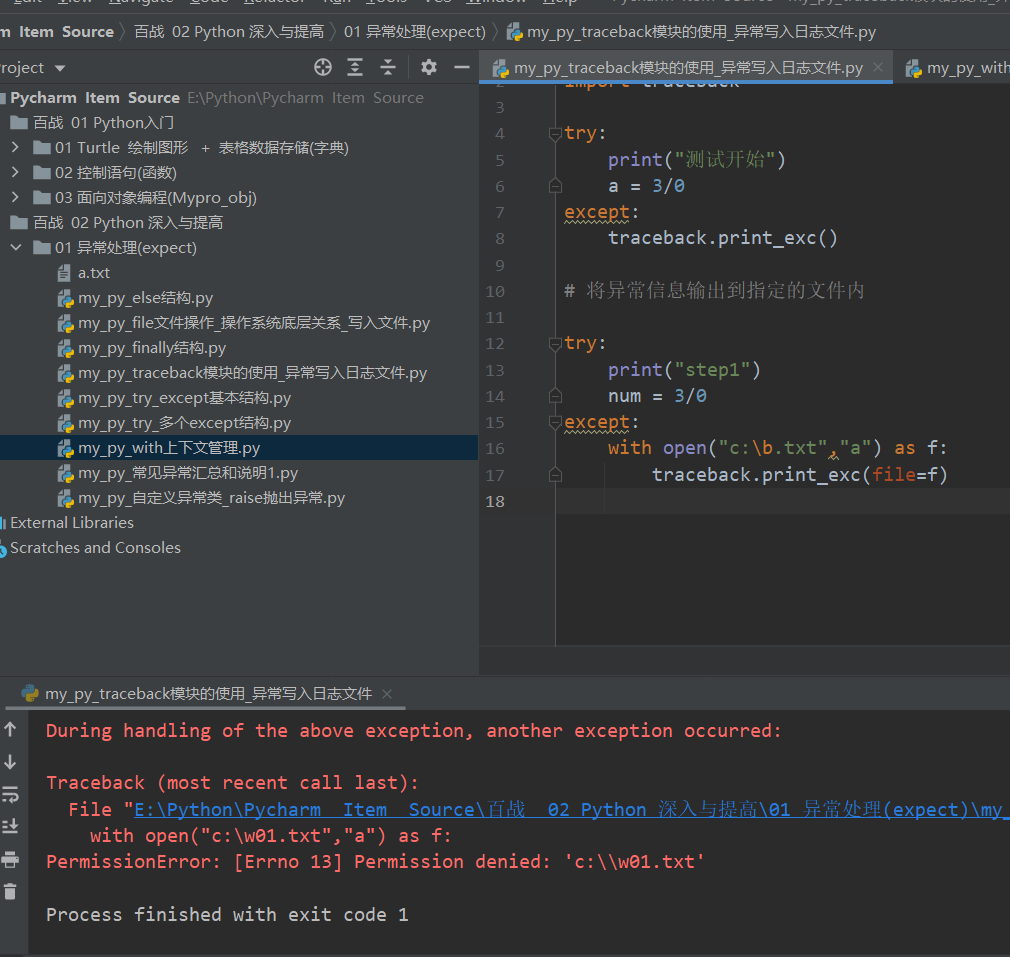Clear console with the trash icon
This screenshot has width=1010, height=957.
point(10,891)
